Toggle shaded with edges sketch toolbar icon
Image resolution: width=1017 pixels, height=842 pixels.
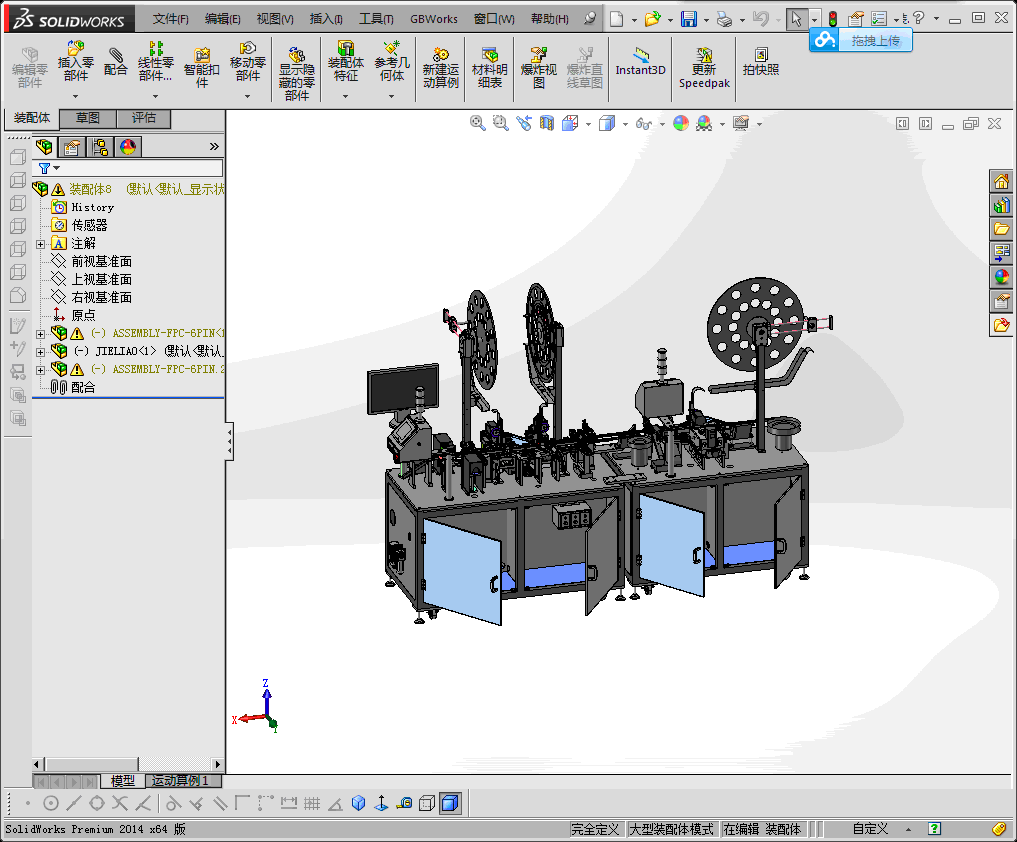tap(449, 803)
